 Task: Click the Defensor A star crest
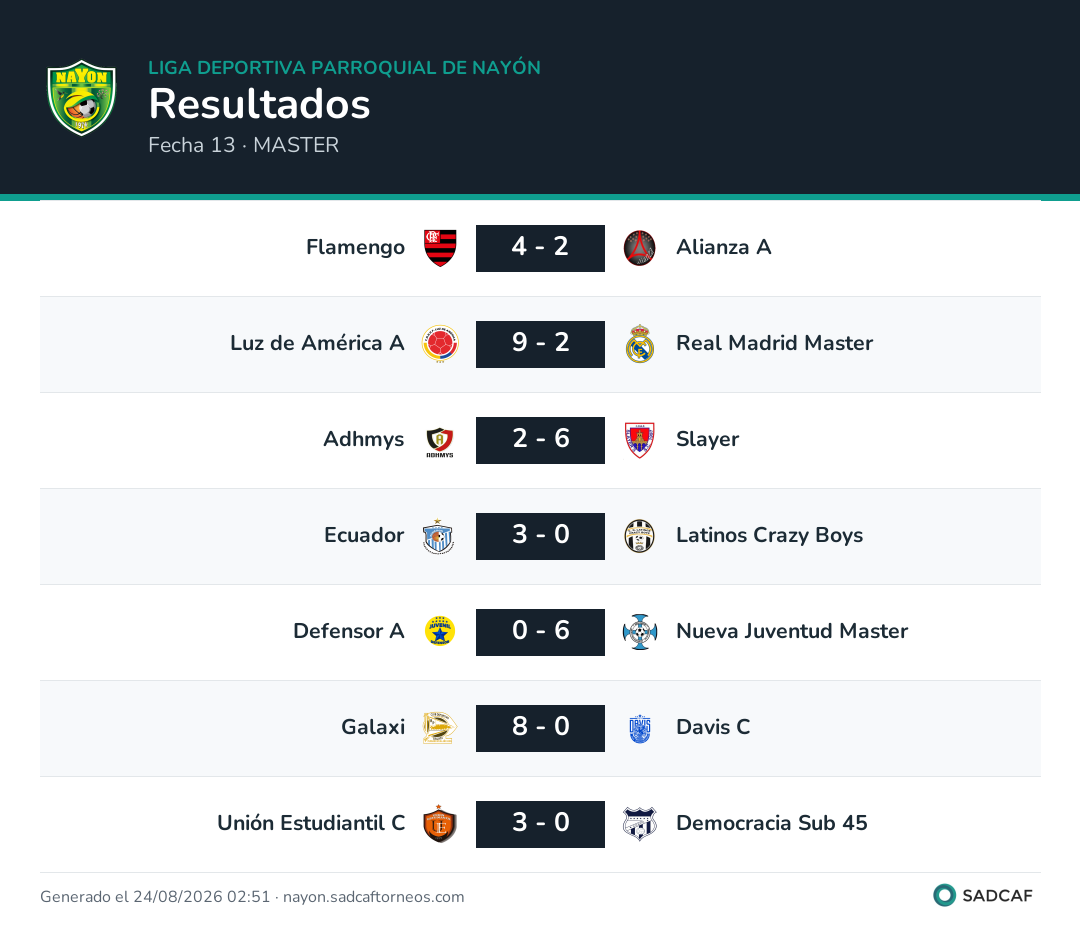(x=440, y=632)
